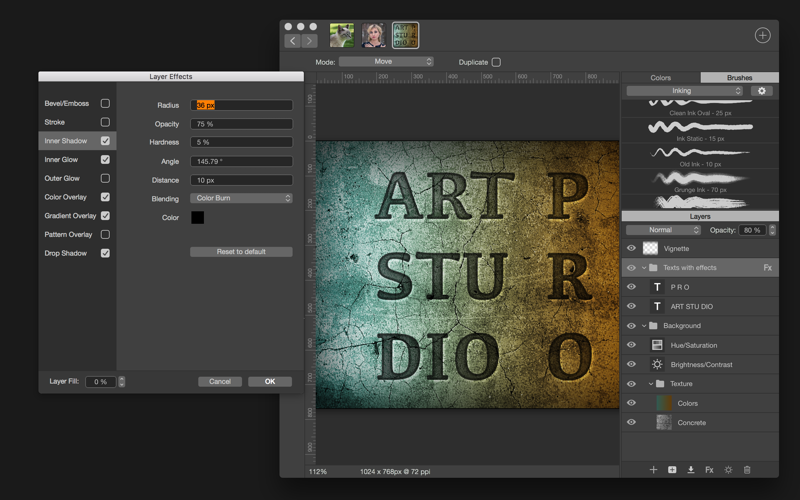
Task: Enable the Bevel/Emboss checkbox
Action: pyautogui.click(x=105, y=103)
